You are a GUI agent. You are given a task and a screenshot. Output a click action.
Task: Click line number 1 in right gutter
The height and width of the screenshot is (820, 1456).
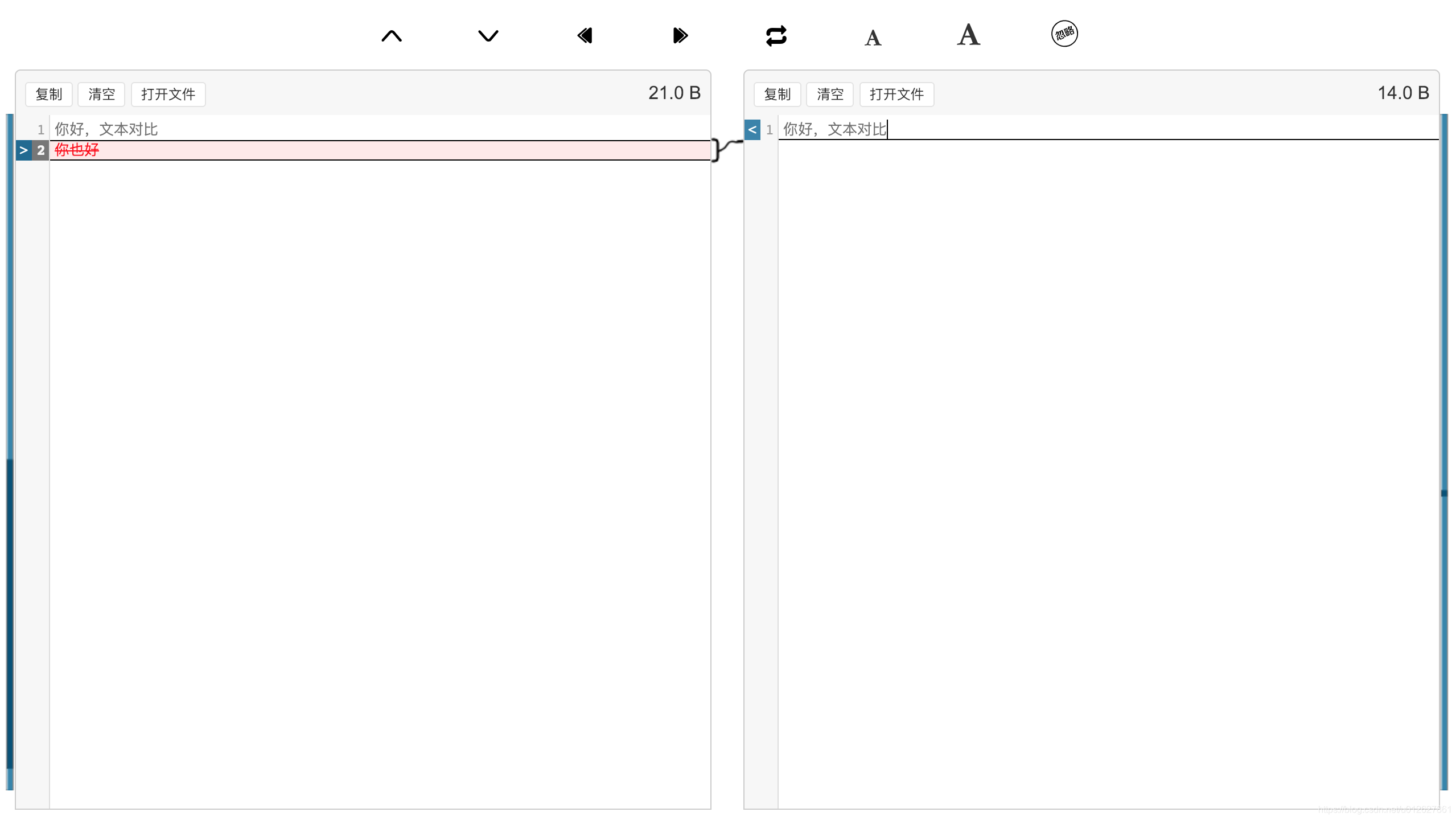pos(769,130)
